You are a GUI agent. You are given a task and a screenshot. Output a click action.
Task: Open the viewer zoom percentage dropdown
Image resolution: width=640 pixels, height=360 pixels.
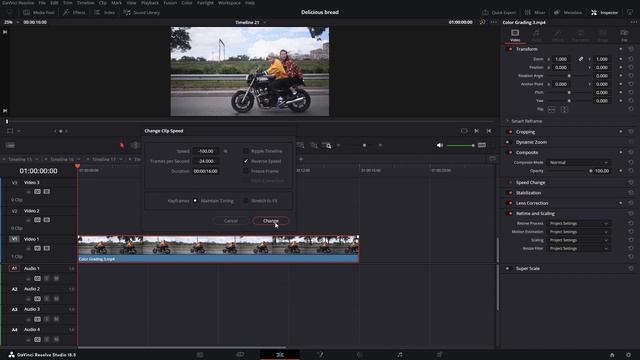pyautogui.click(x=11, y=22)
